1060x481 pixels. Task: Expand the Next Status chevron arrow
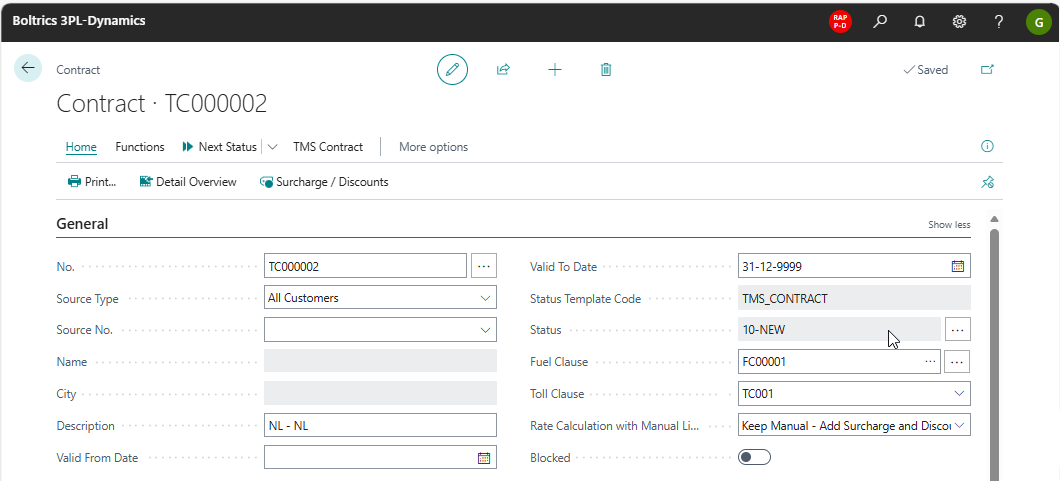272,147
